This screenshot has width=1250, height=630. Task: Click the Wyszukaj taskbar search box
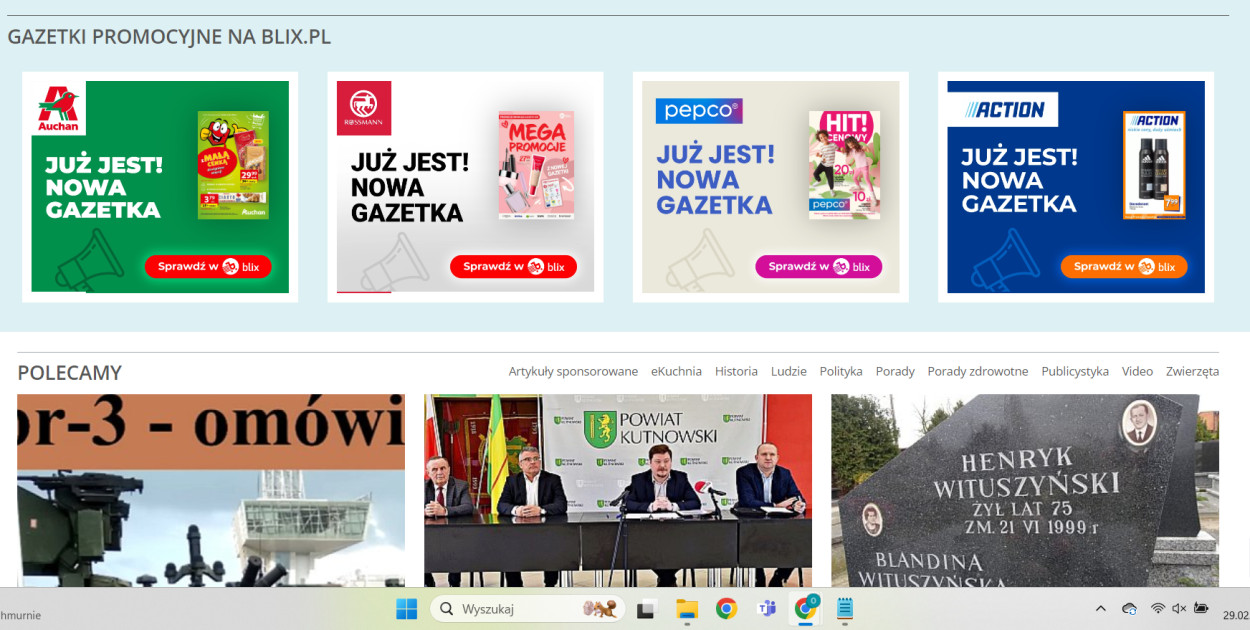[528, 609]
